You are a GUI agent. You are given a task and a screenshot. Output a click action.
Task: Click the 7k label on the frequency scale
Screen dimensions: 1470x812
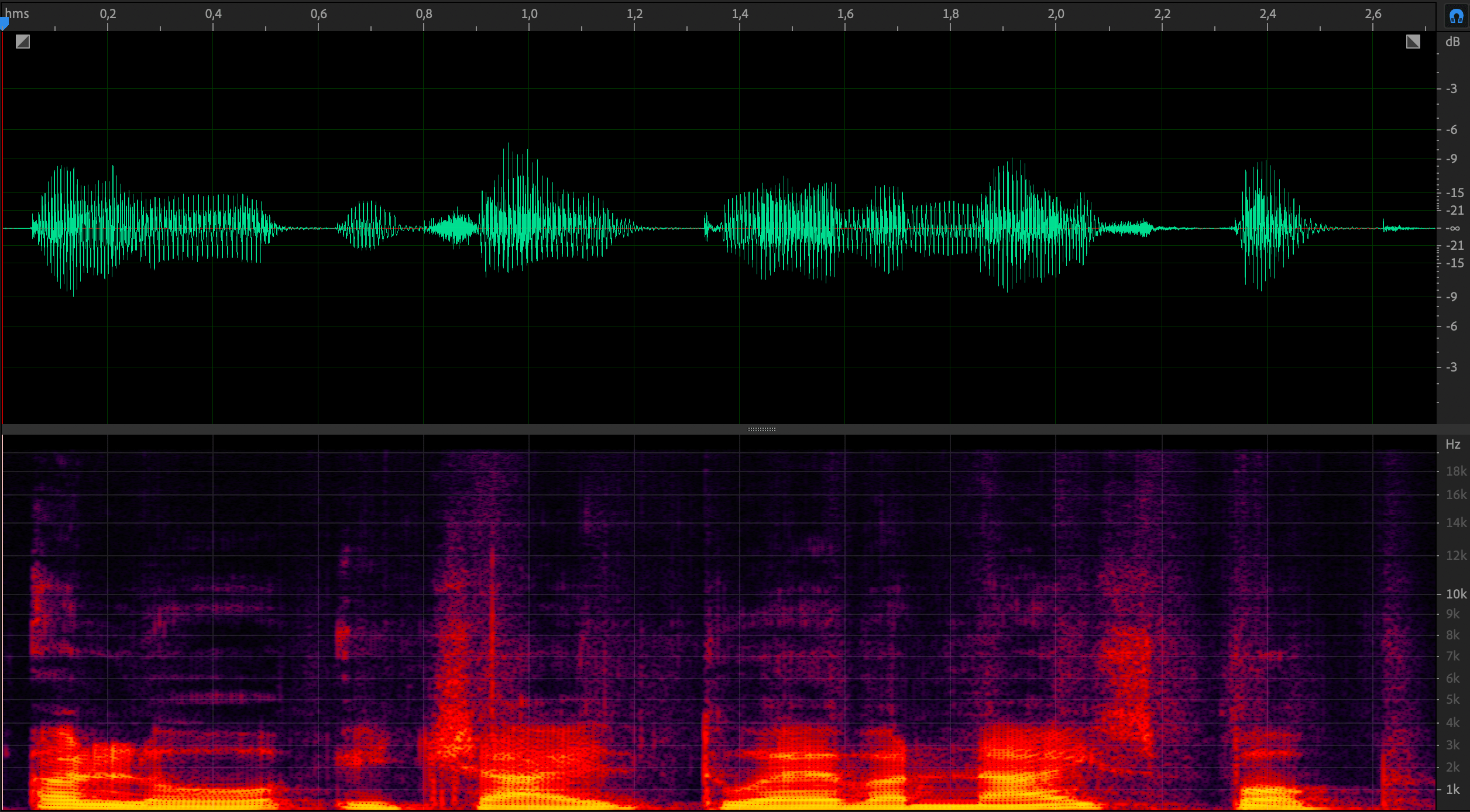tap(1453, 656)
